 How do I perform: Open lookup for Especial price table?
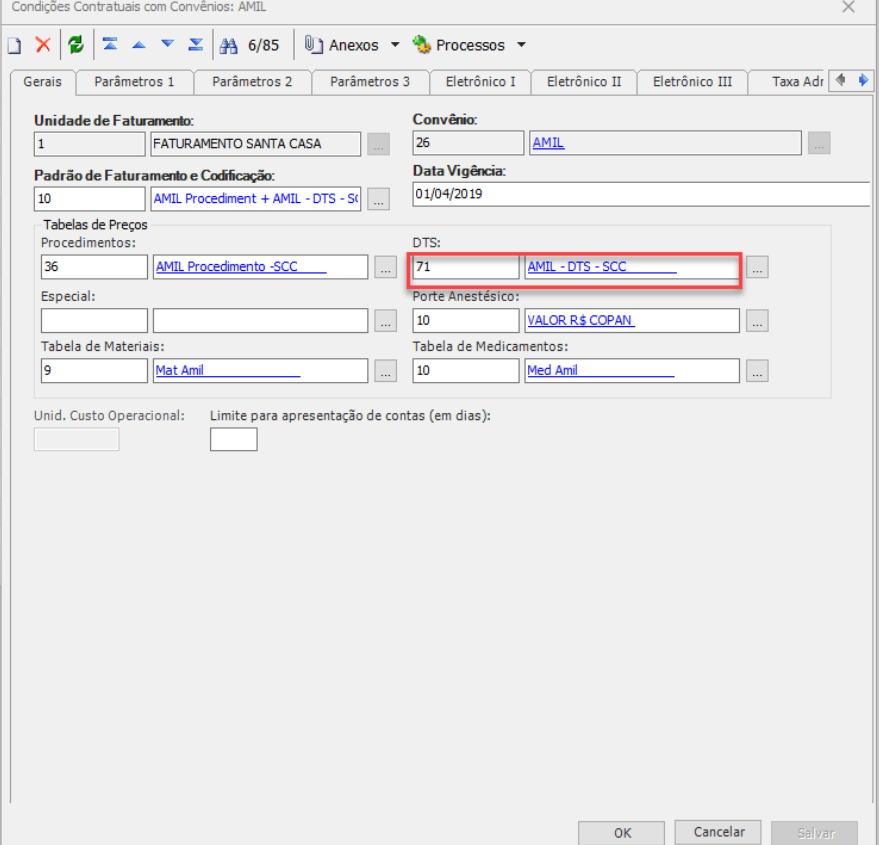pos(386,321)
